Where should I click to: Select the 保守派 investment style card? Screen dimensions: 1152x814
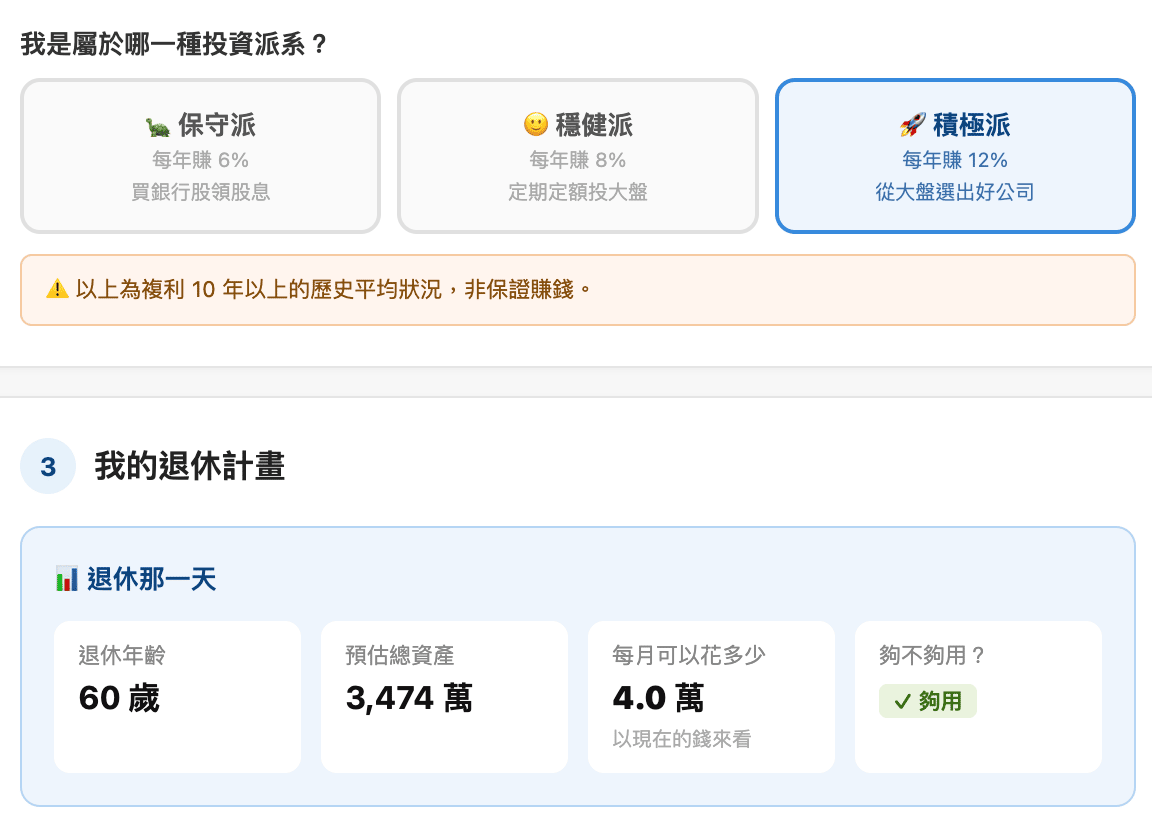(200, 156)
